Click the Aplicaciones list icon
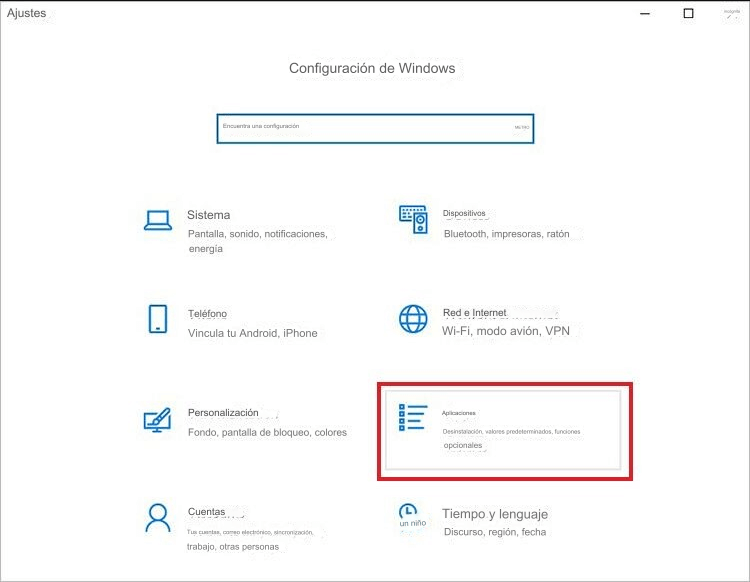The height and width of the screenshot is (582, 750). pos(413,417)
